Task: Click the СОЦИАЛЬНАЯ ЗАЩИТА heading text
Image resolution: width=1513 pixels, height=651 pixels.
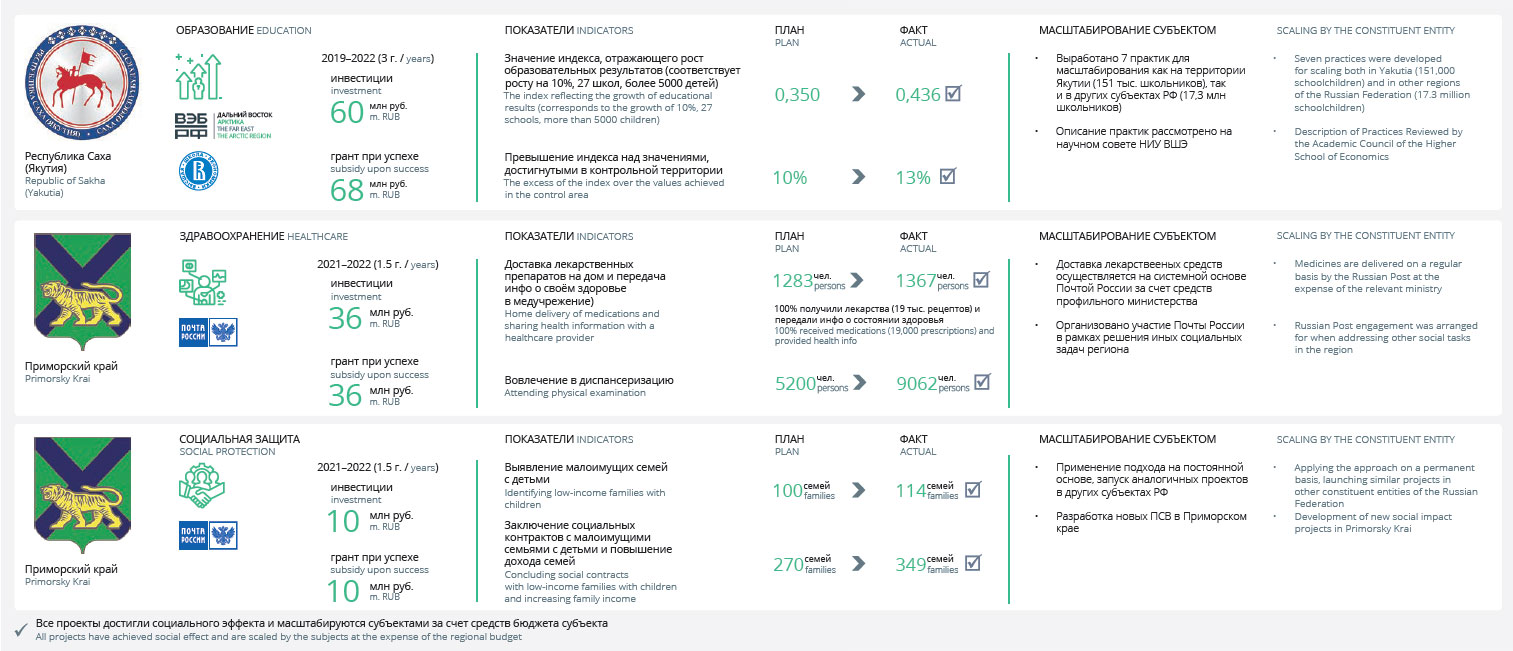Action: (239, 439)
